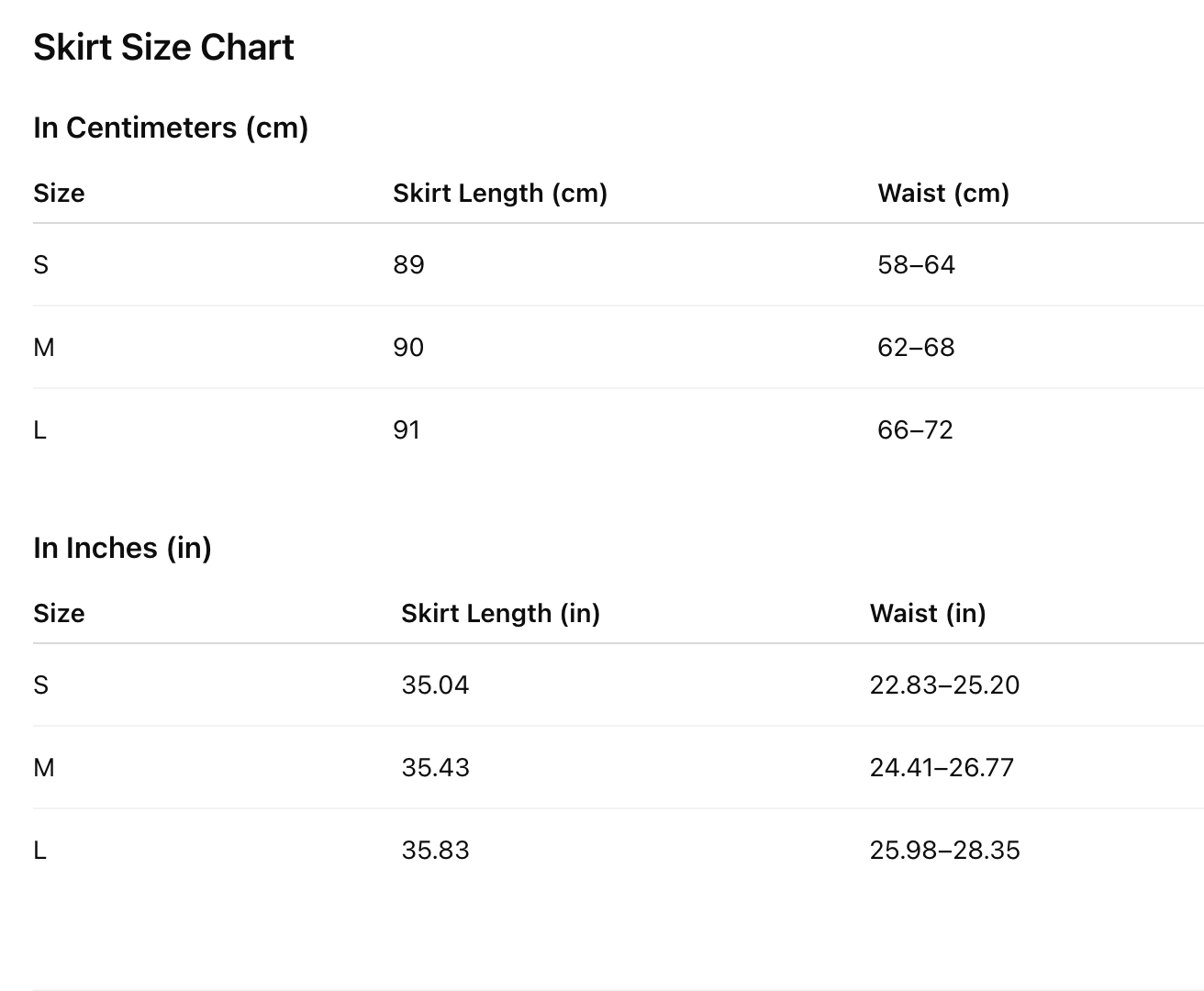Click the Skirt Length (cm) column header

click(500, 194)
